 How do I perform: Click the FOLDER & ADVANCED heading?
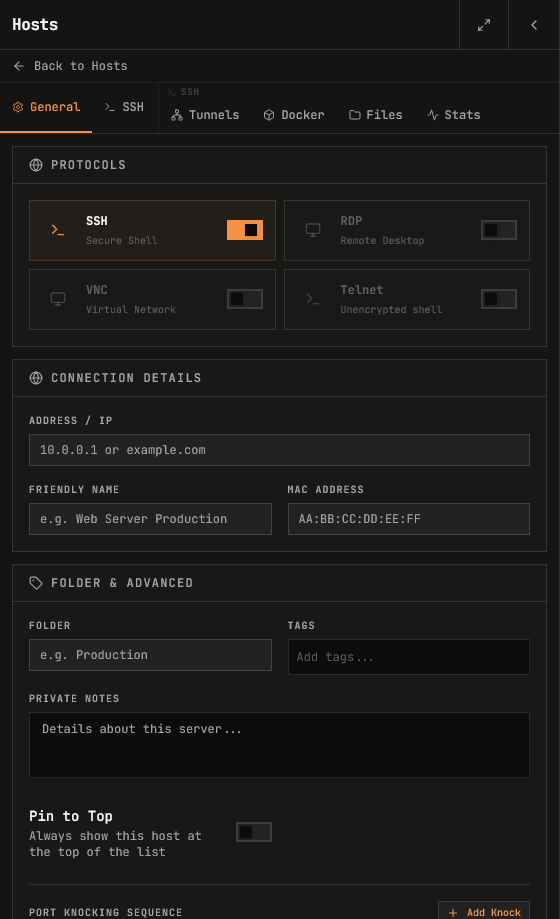point(122,583)
